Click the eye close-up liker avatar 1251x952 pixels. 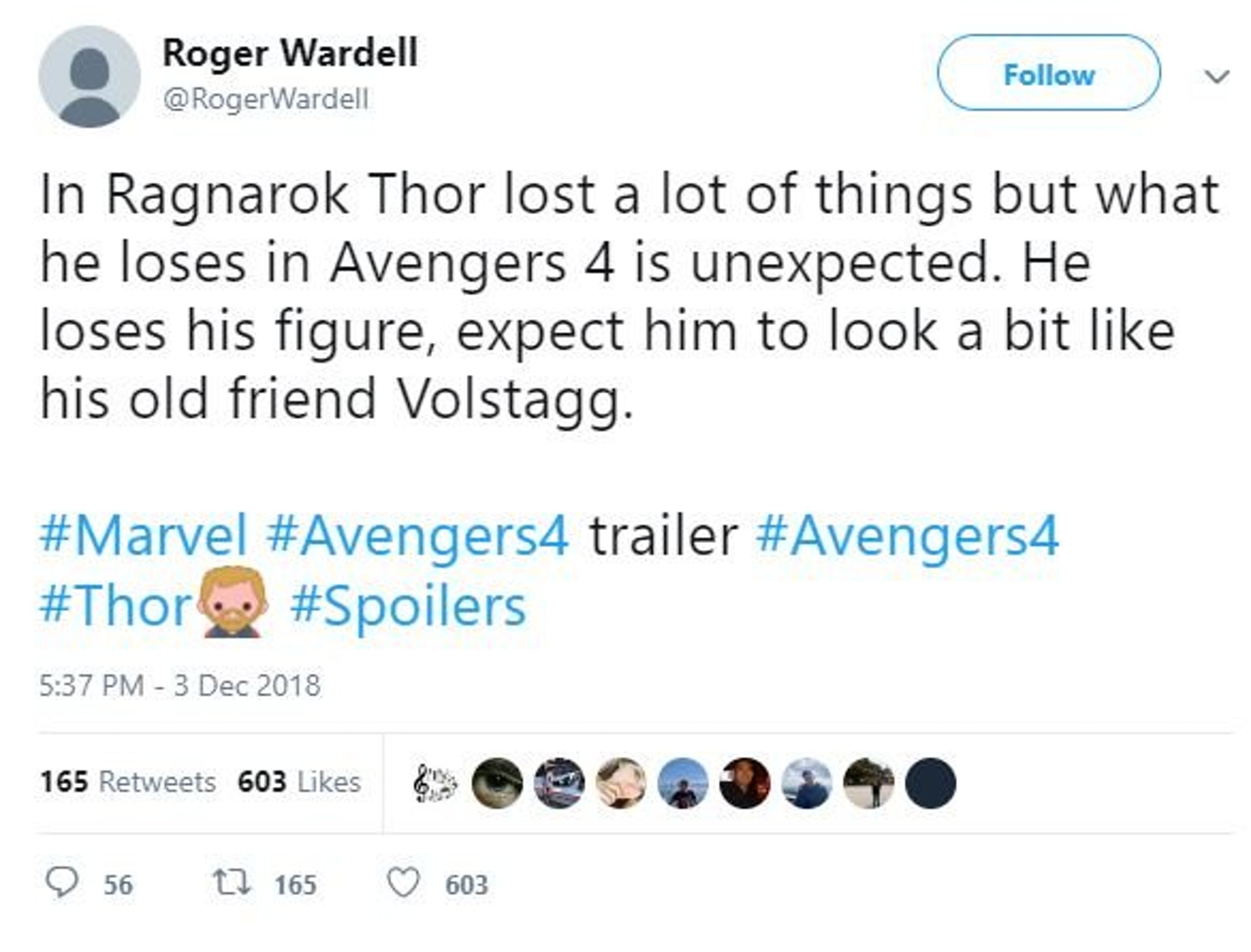[496, 783]
